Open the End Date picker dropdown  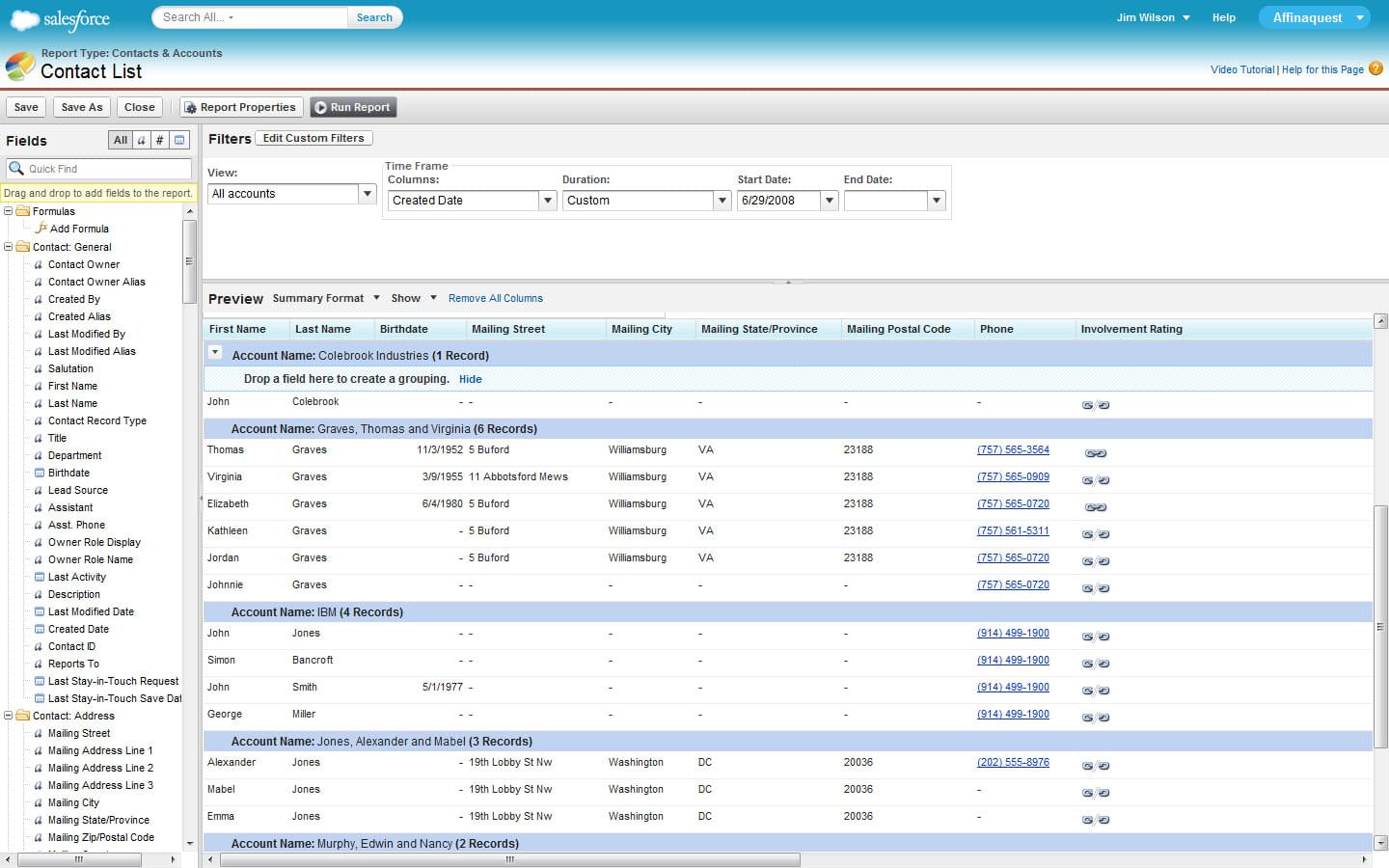[936, 201]
